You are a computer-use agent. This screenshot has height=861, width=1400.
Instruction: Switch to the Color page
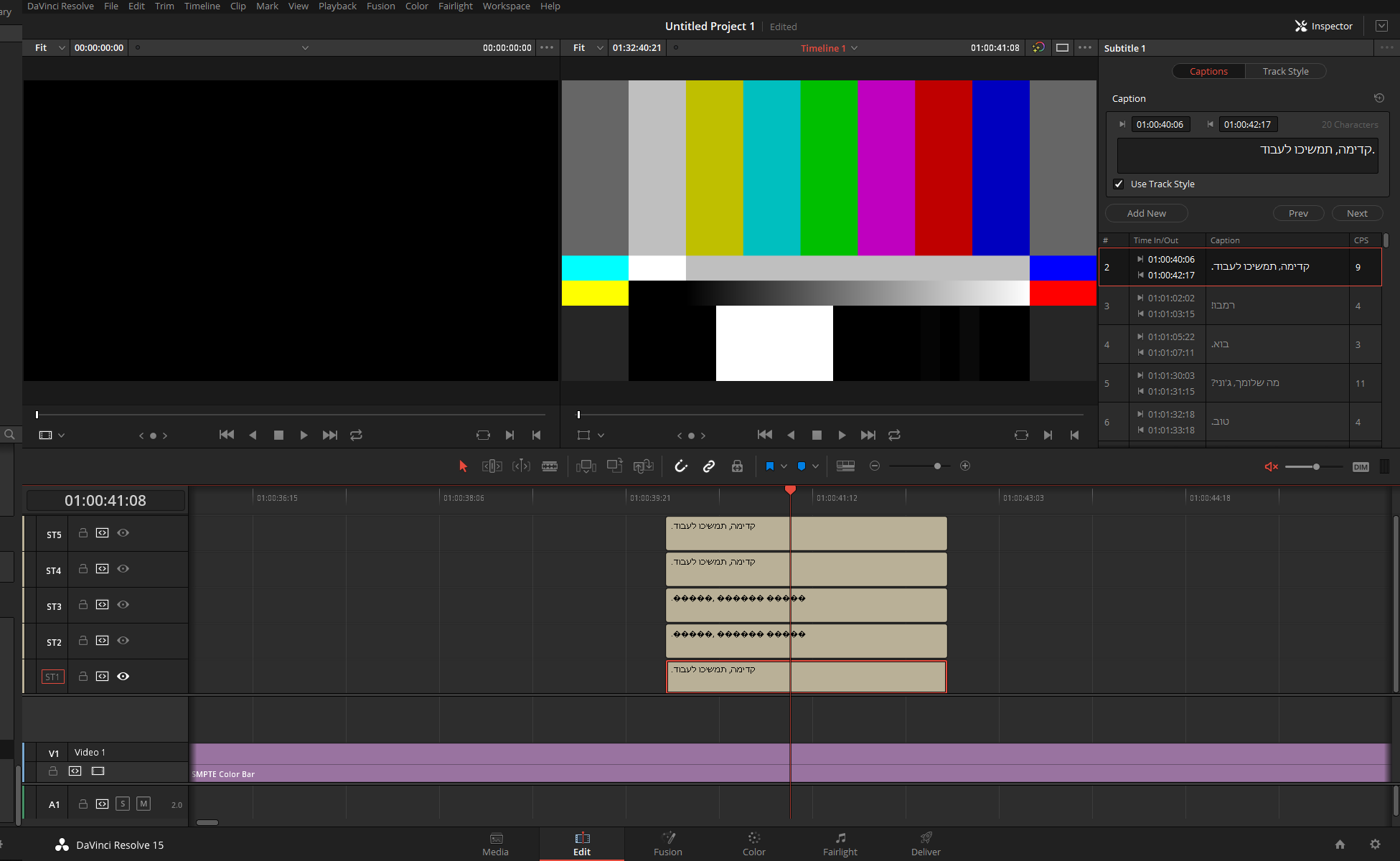(x=753, y=844)
